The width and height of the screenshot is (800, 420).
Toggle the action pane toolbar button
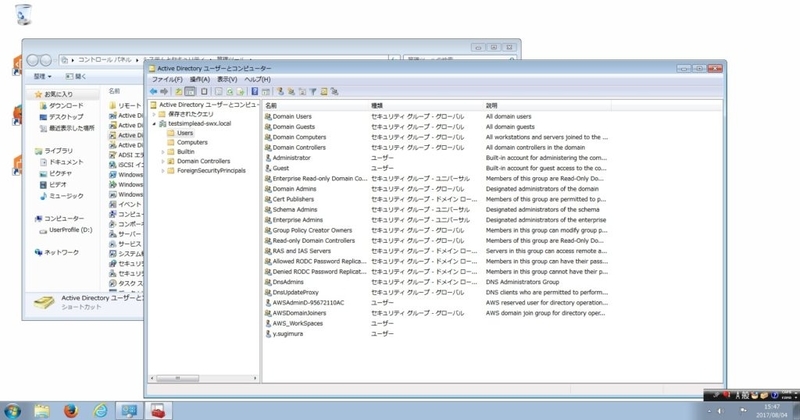coord(266,92)
